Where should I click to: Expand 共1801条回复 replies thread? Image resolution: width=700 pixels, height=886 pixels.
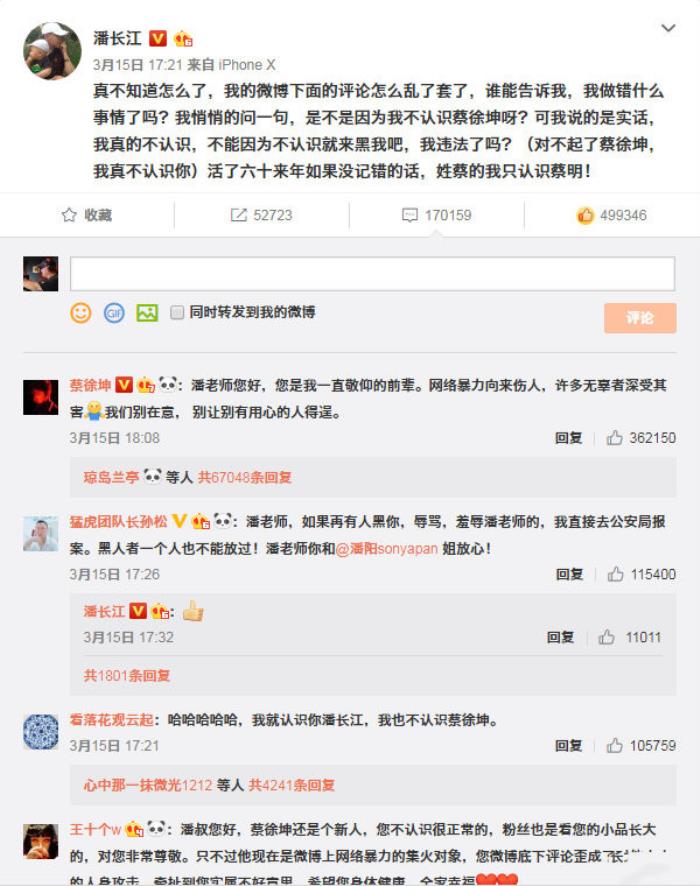coord(127,675)
